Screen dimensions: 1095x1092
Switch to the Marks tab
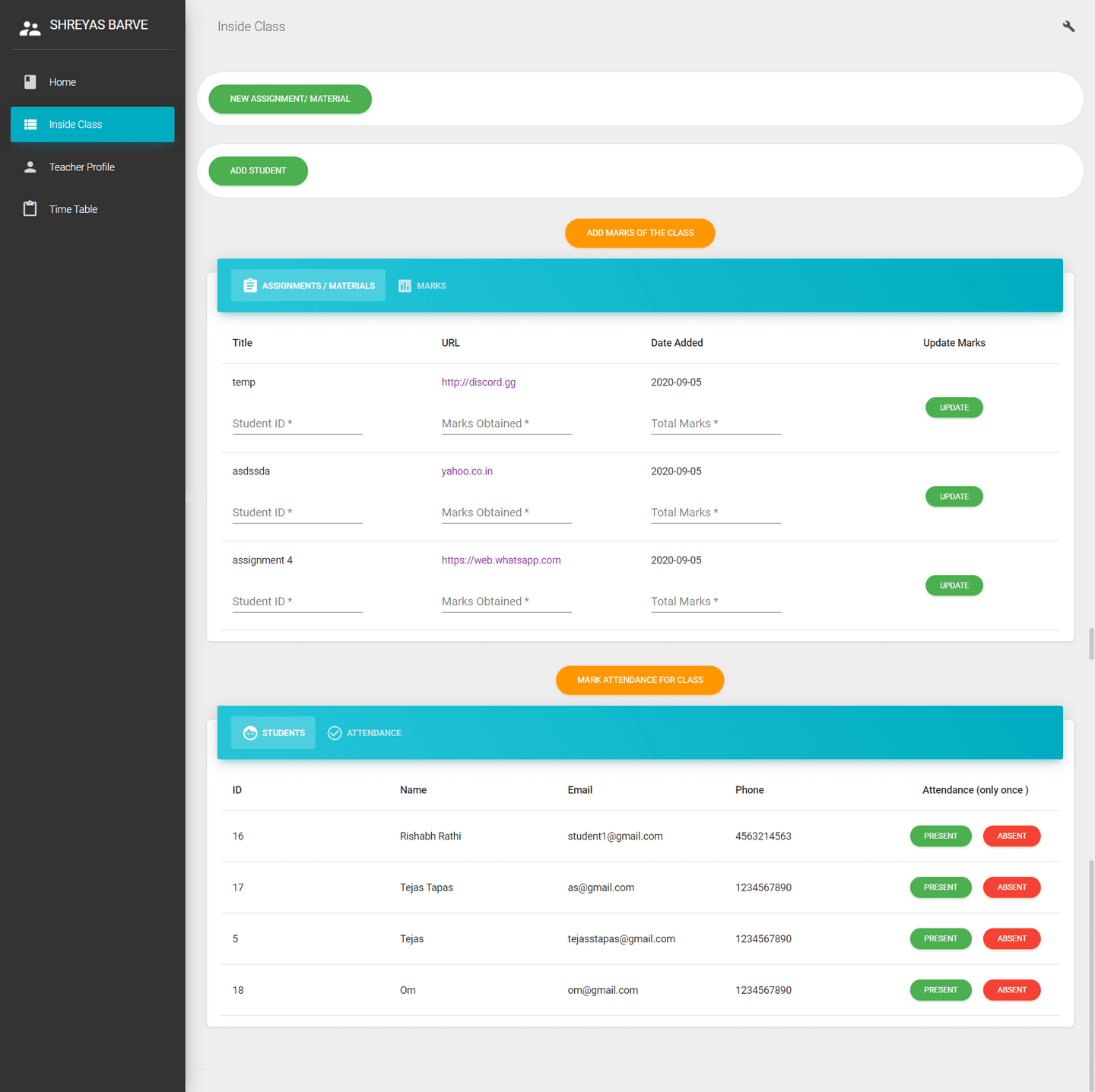tap(422, 286)
